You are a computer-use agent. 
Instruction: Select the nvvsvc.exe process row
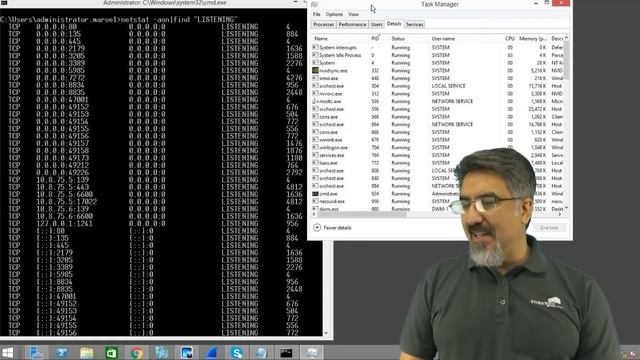pyautogui.click(x=438, y=93)
